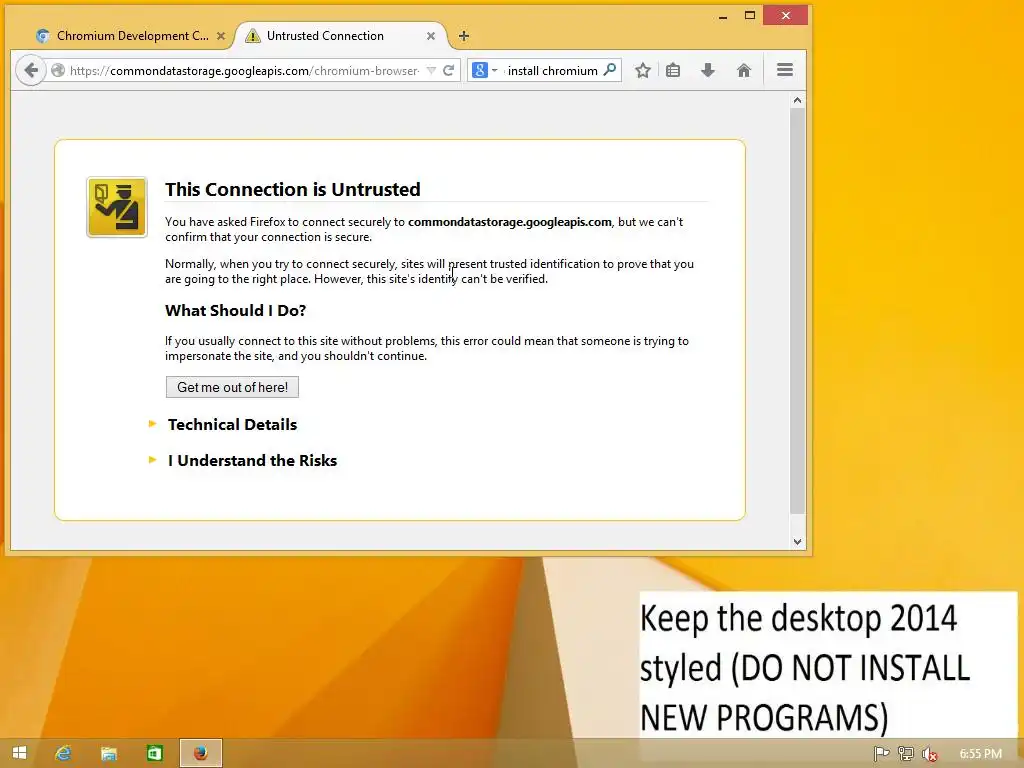Go to the Firefox Home page icon
The image size is (1024, 768).
[x=744, y=70]
